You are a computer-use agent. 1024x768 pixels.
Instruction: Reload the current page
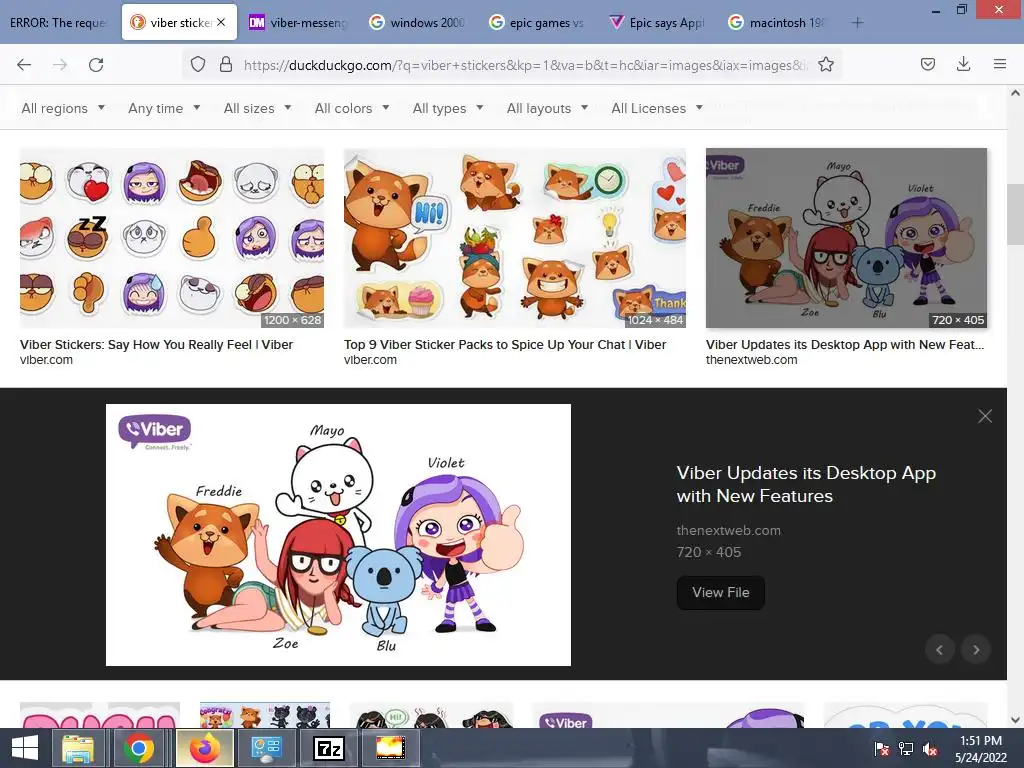[x=96, y=65]
